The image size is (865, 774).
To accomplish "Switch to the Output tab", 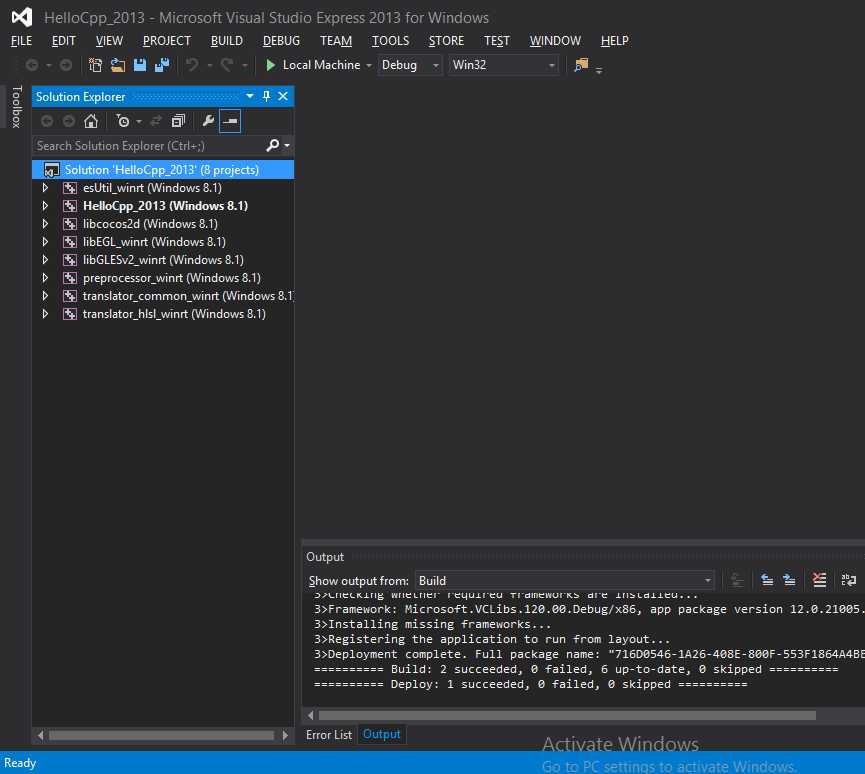I will pos(382,734).
